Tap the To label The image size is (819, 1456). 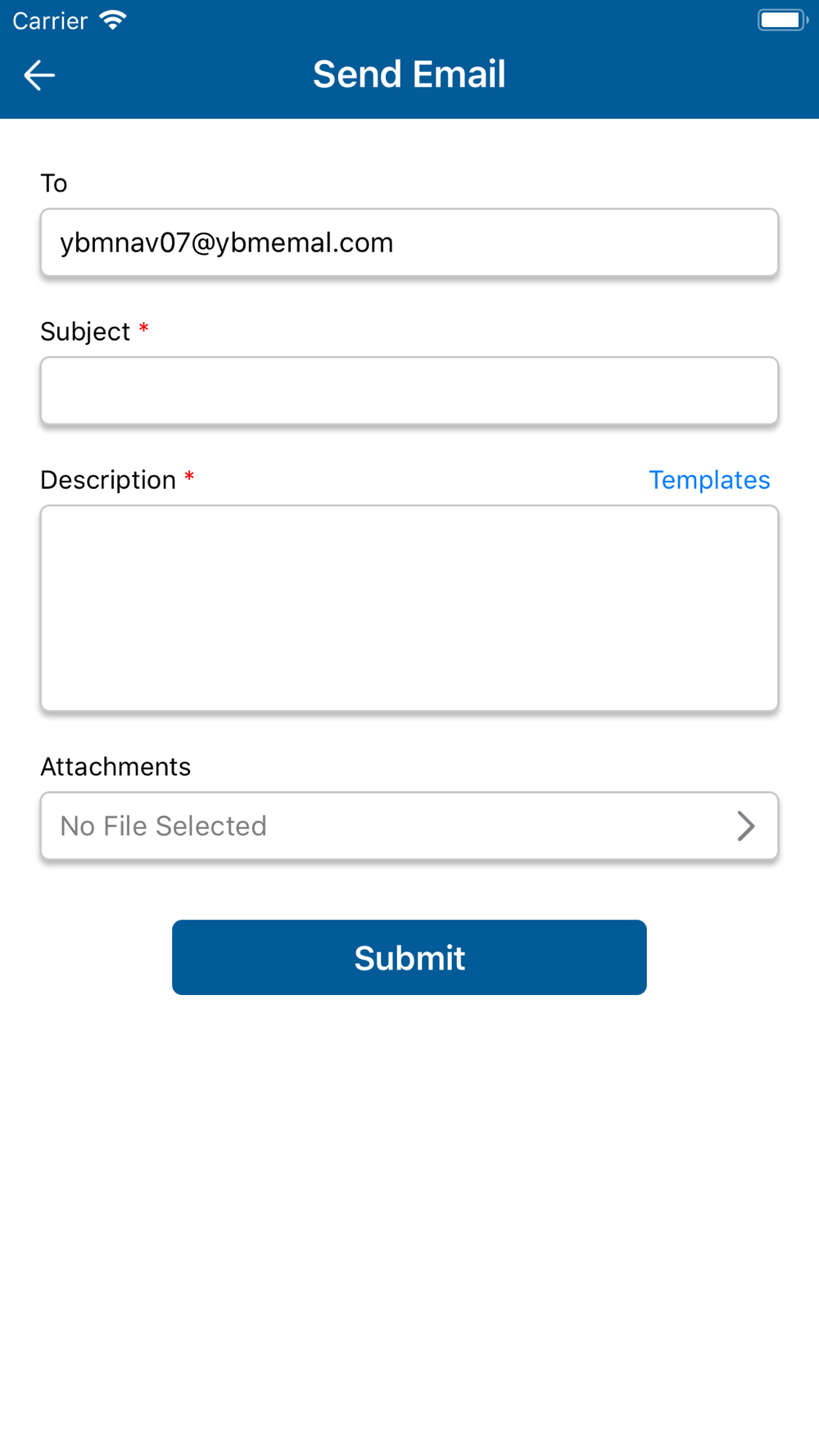pyautogui.click(x=54, y=183)
